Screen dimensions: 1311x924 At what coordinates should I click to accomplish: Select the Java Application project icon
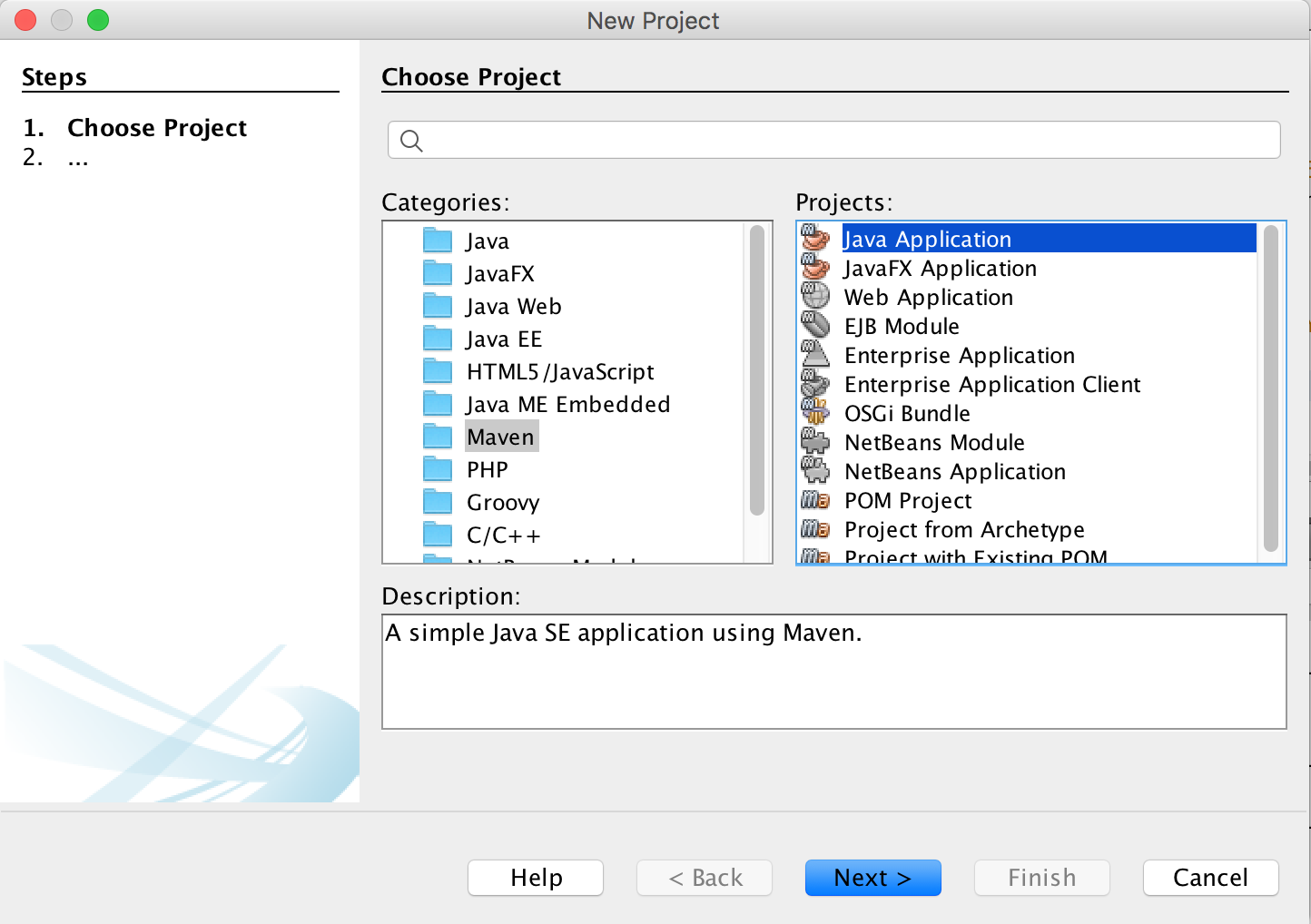815,239
